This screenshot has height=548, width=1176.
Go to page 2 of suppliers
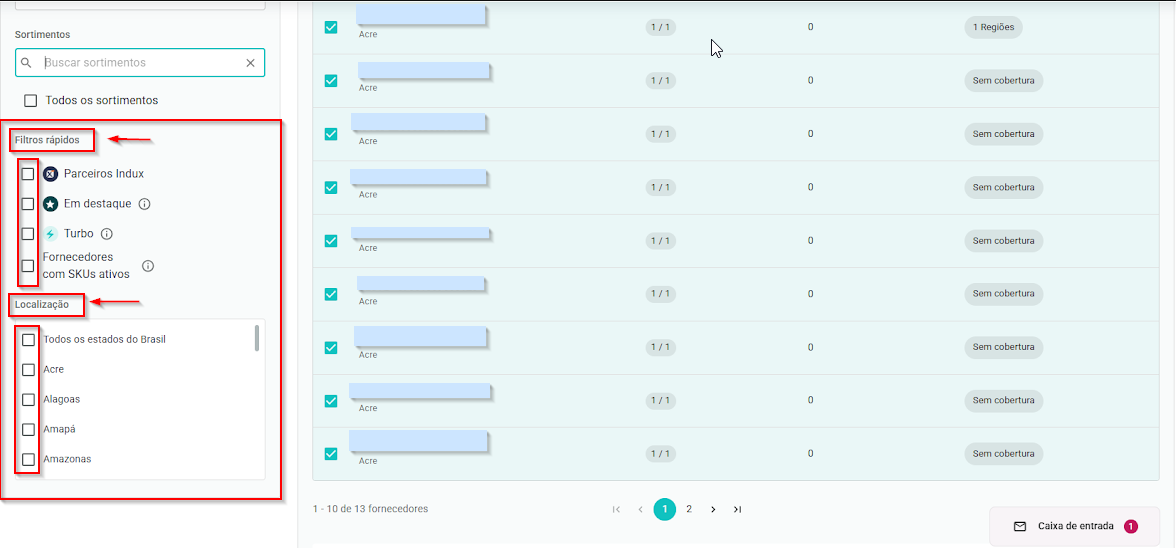689,510
